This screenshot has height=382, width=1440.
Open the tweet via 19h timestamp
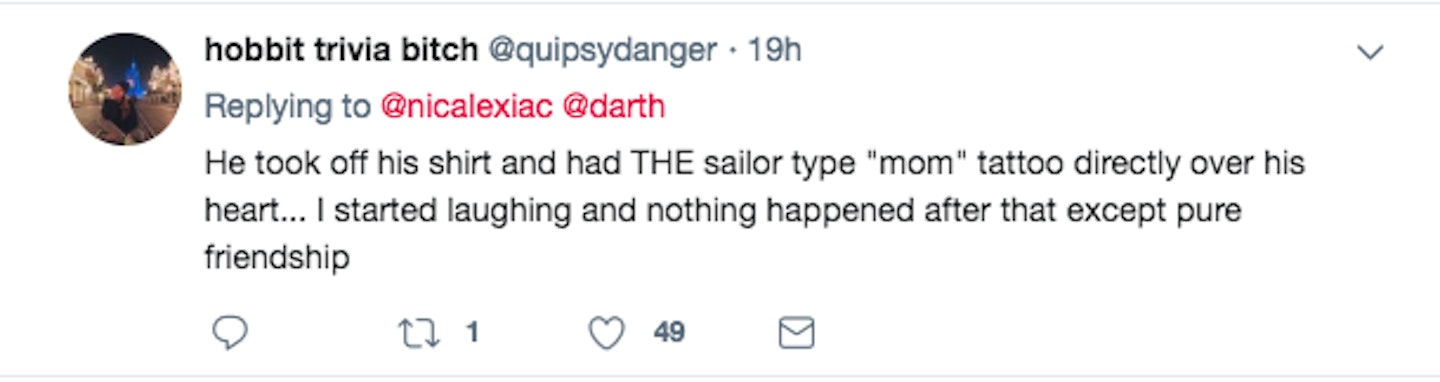pyautogui.click(x=775, y=50)
